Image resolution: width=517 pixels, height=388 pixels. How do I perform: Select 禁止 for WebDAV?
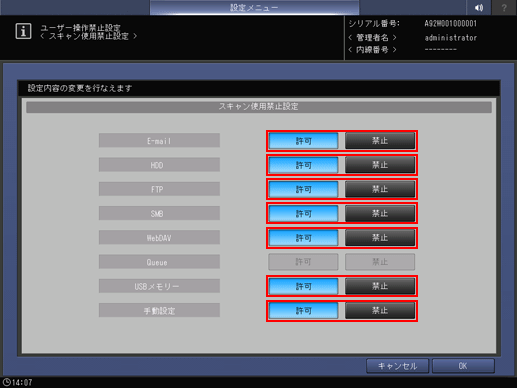pos(380,238)
